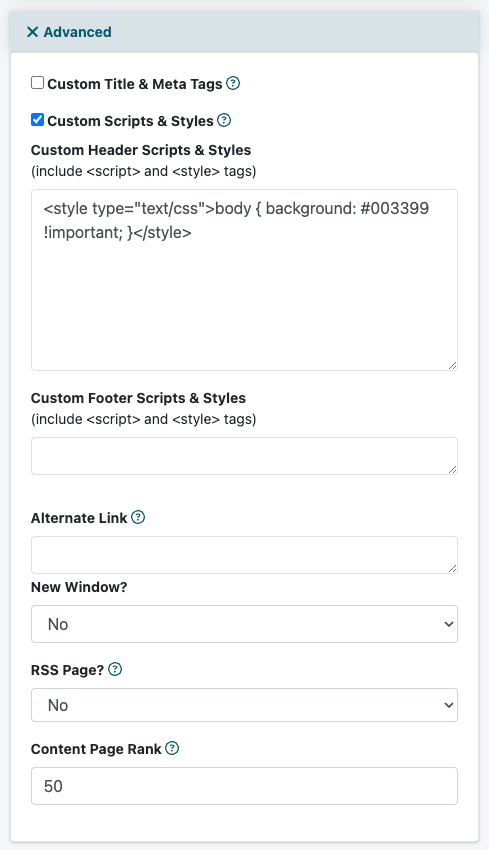This screenshot has width=489, height=850.
Task: Show help icon next to RSS Page
Action: click(x=115, y=669)
